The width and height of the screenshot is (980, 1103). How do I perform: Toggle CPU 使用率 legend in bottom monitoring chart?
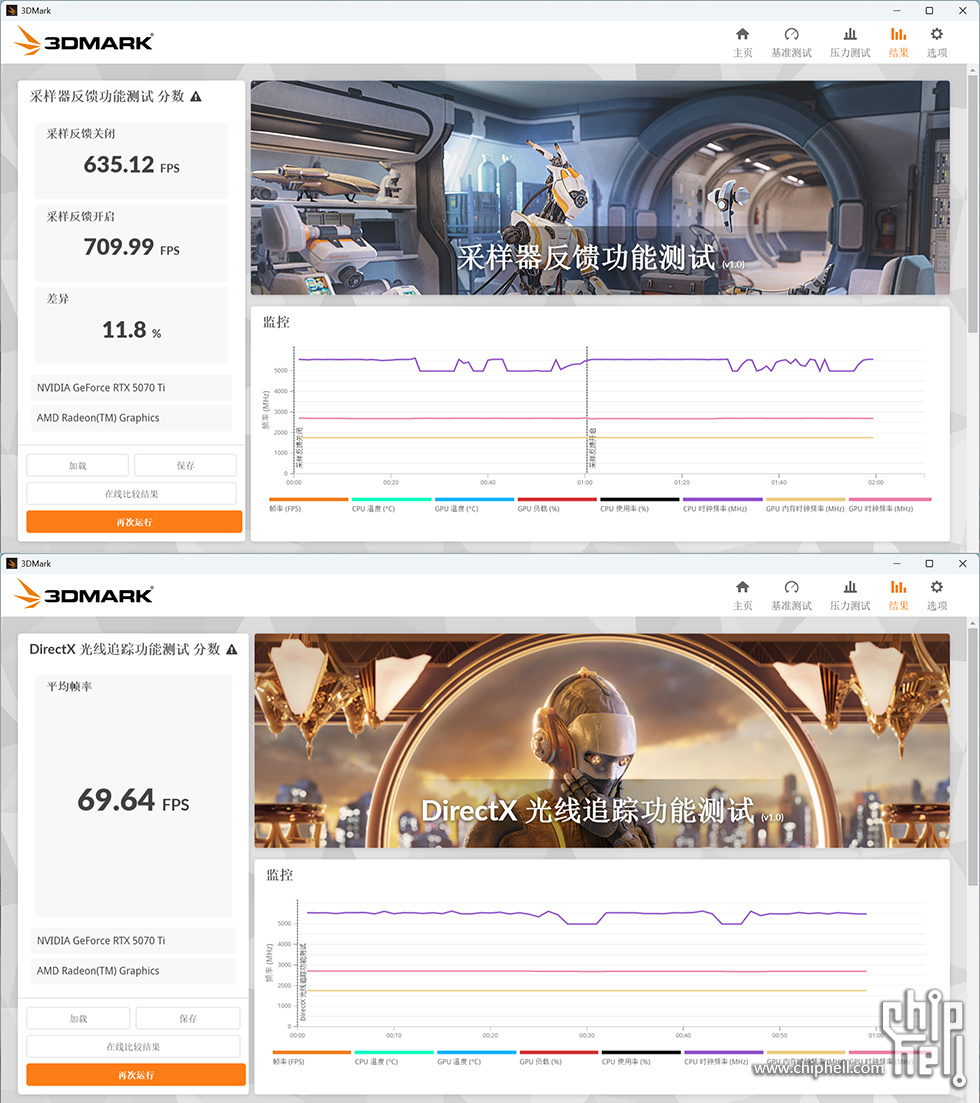pos(641,1057)
